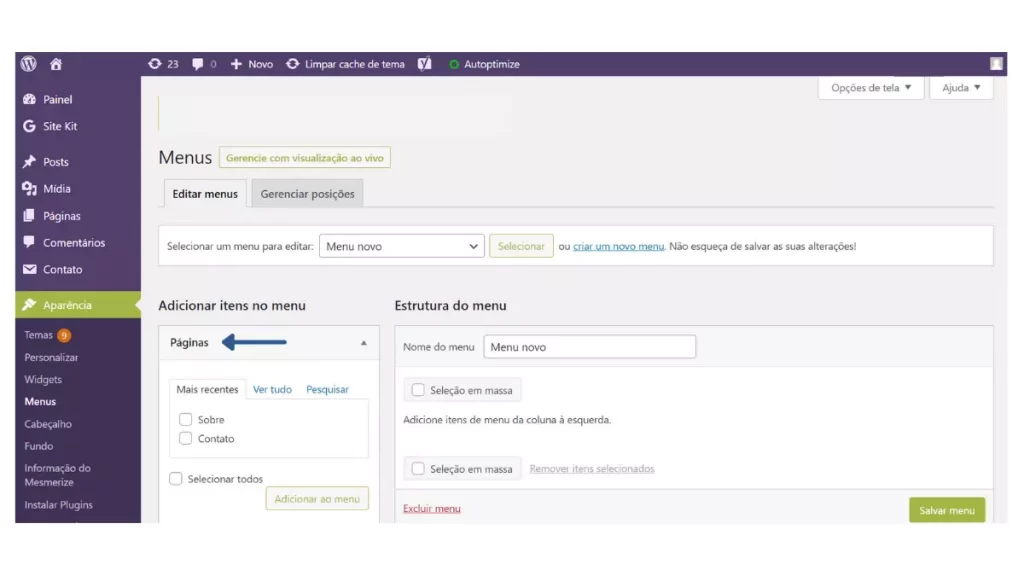Open Informação do Mesmerize item
Viewport: 1024px width, 576px height.
click(x=57, y=475)
